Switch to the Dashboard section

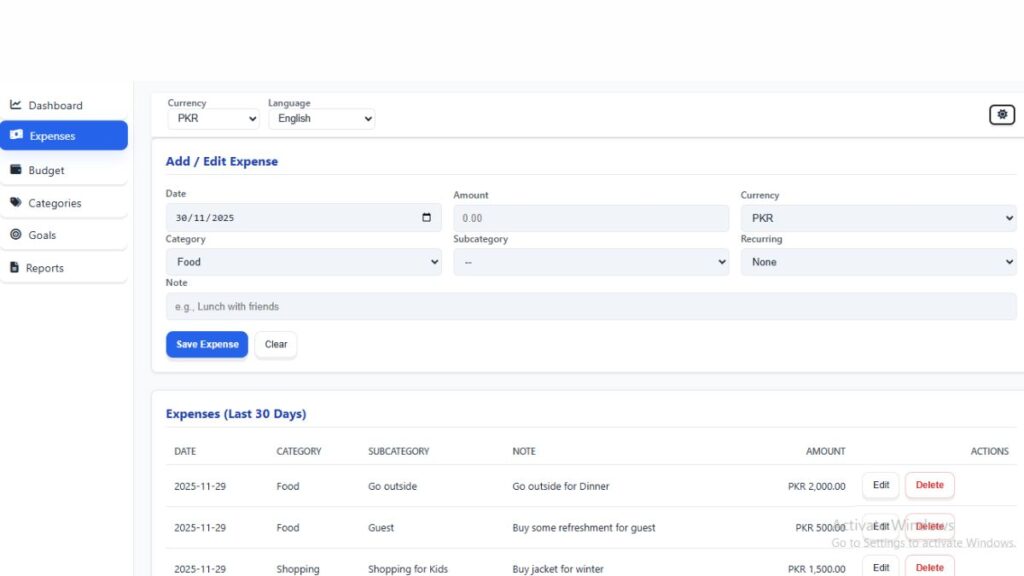pos(55,105)
